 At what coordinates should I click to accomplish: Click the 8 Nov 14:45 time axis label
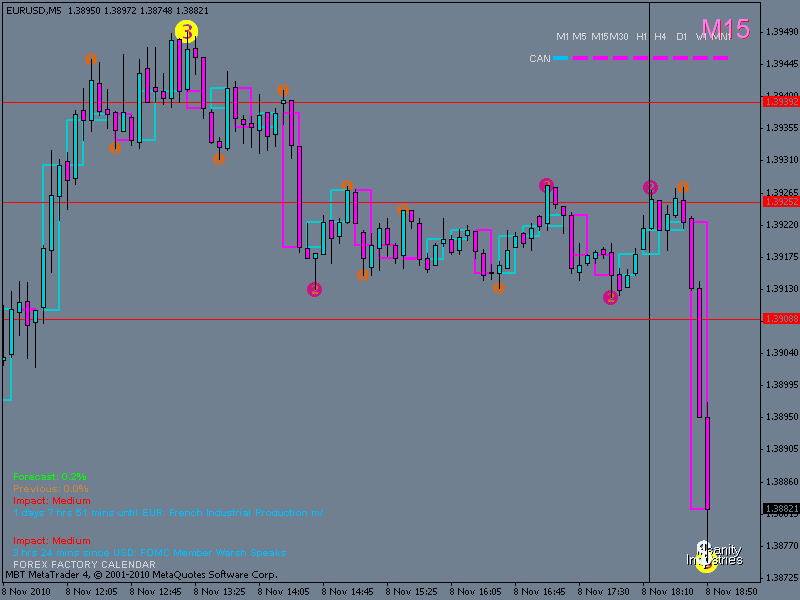tap(347, 592)
